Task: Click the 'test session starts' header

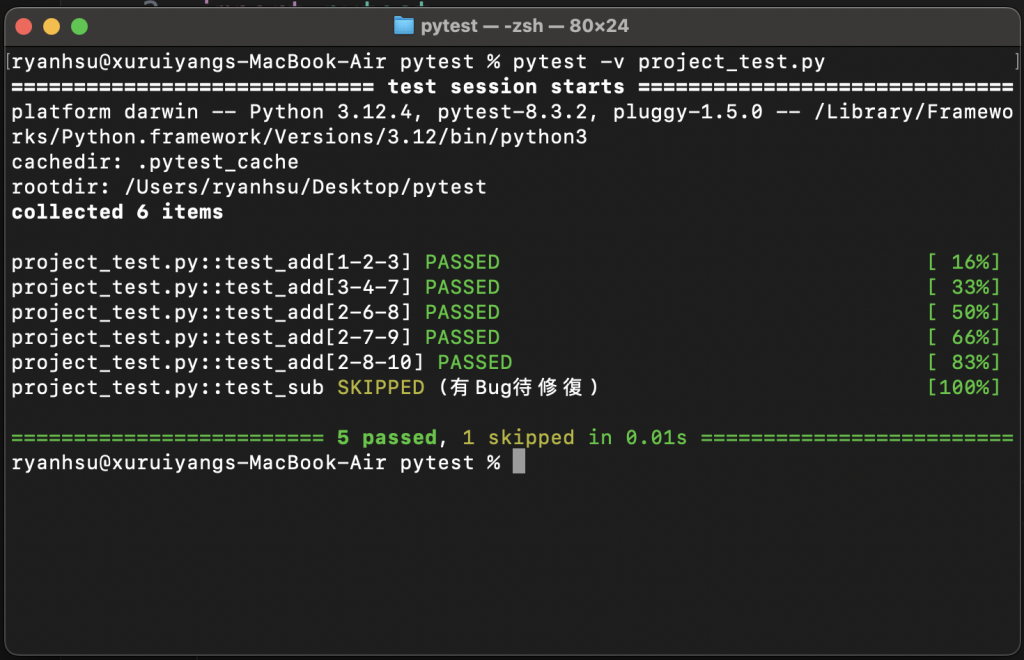Action: pos(506,87)
